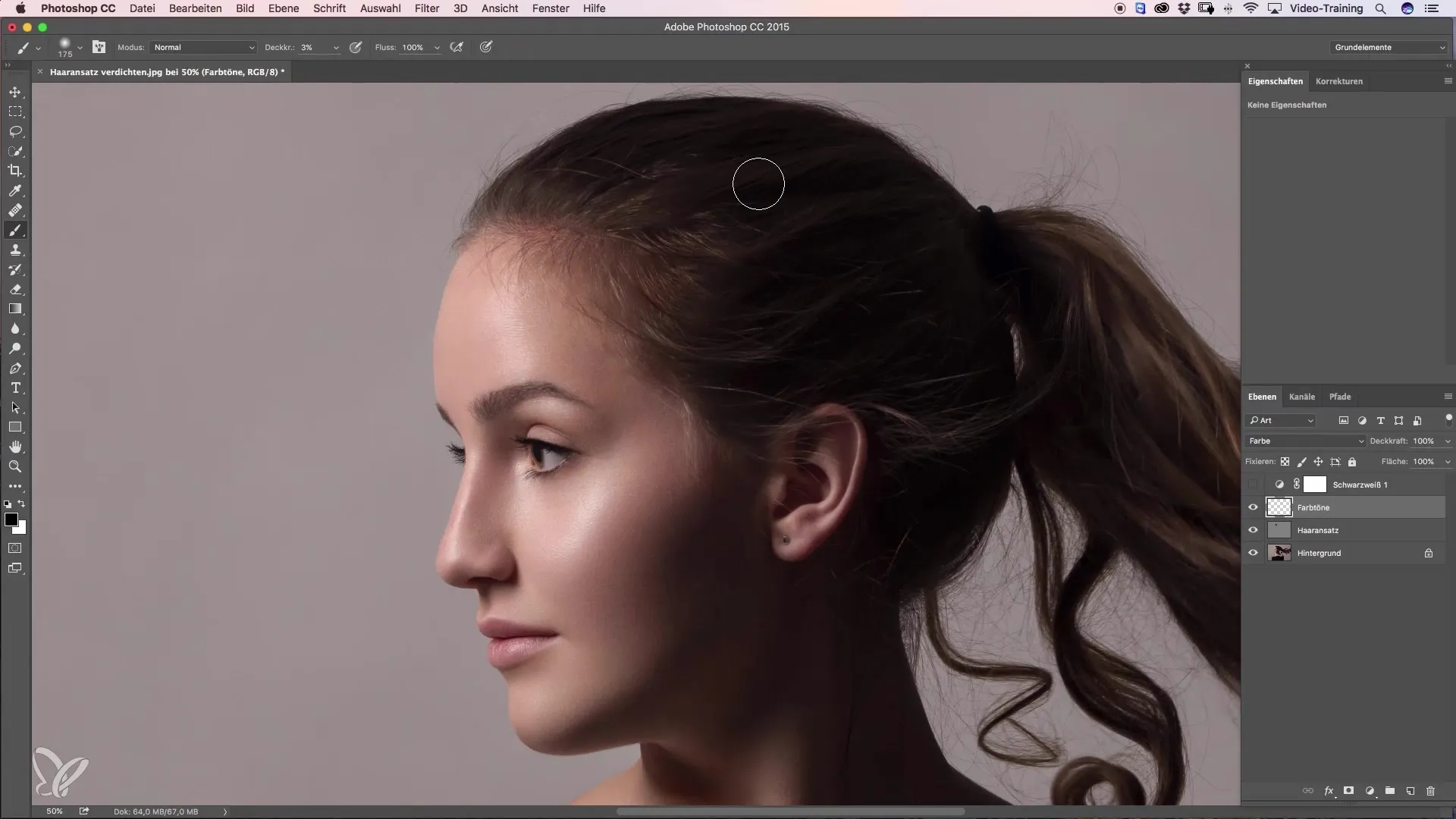Screen dimensions: 1456x819
Task: Select the Brush tool in toolbar
Action: pyautogui.click(x=15, y=230)
